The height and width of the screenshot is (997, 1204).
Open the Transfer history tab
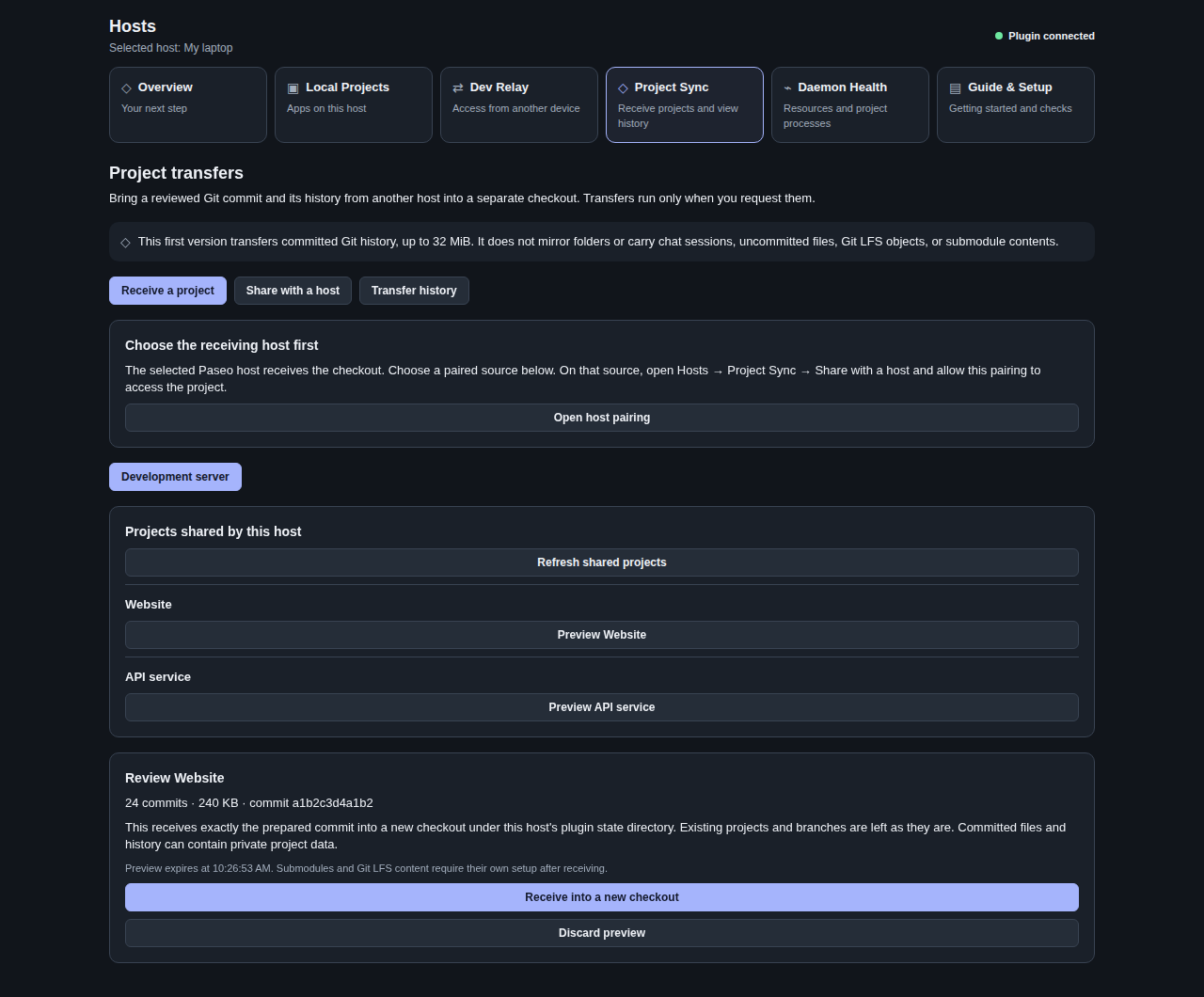point(414,291)
